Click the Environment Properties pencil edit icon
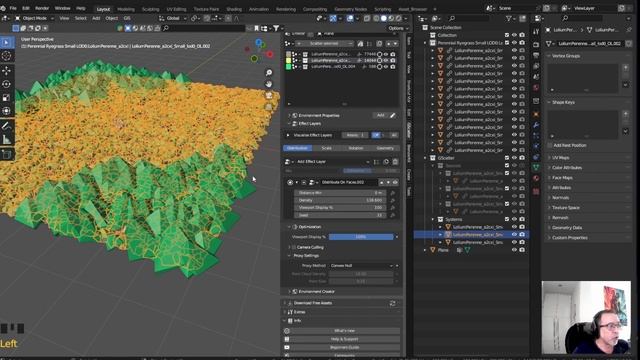Viewport: 640px width, 360px height. pos(393,116)
